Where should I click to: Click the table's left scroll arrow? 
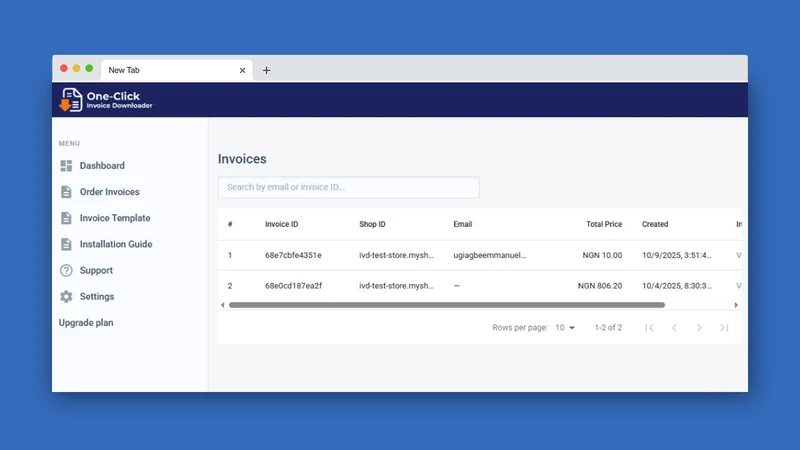click(222, 305)
